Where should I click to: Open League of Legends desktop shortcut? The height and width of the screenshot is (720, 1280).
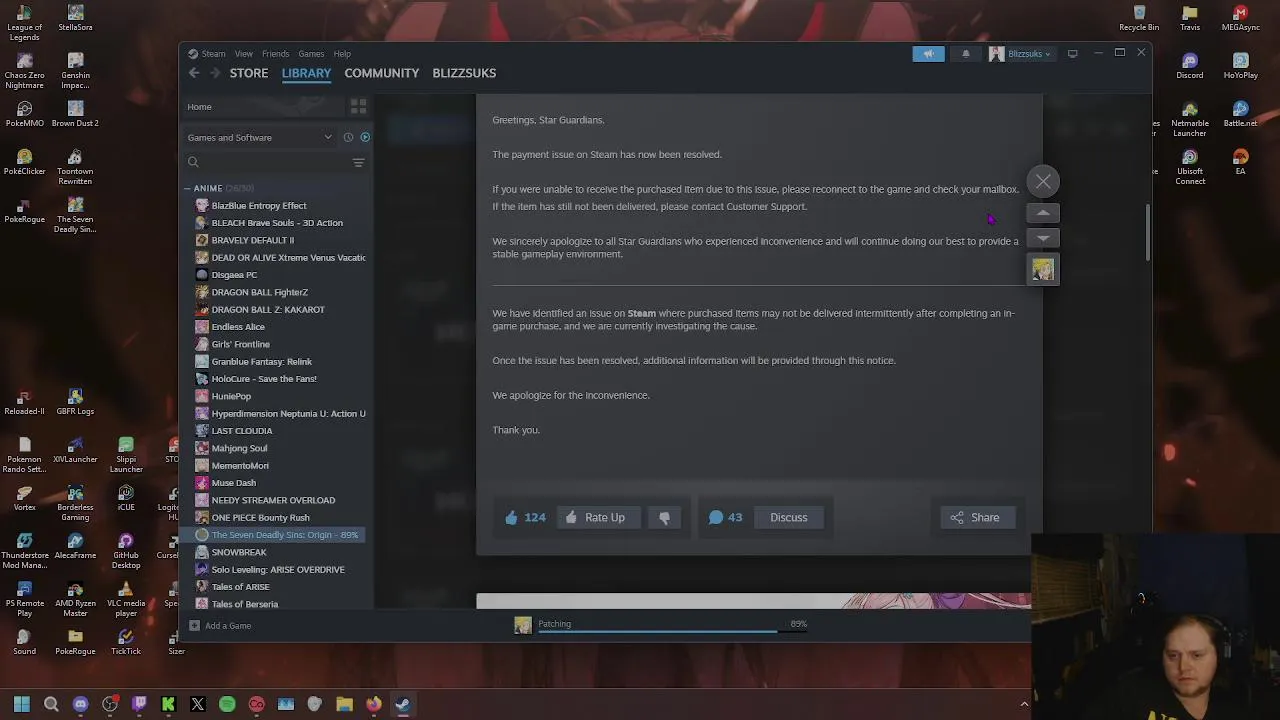25,23
